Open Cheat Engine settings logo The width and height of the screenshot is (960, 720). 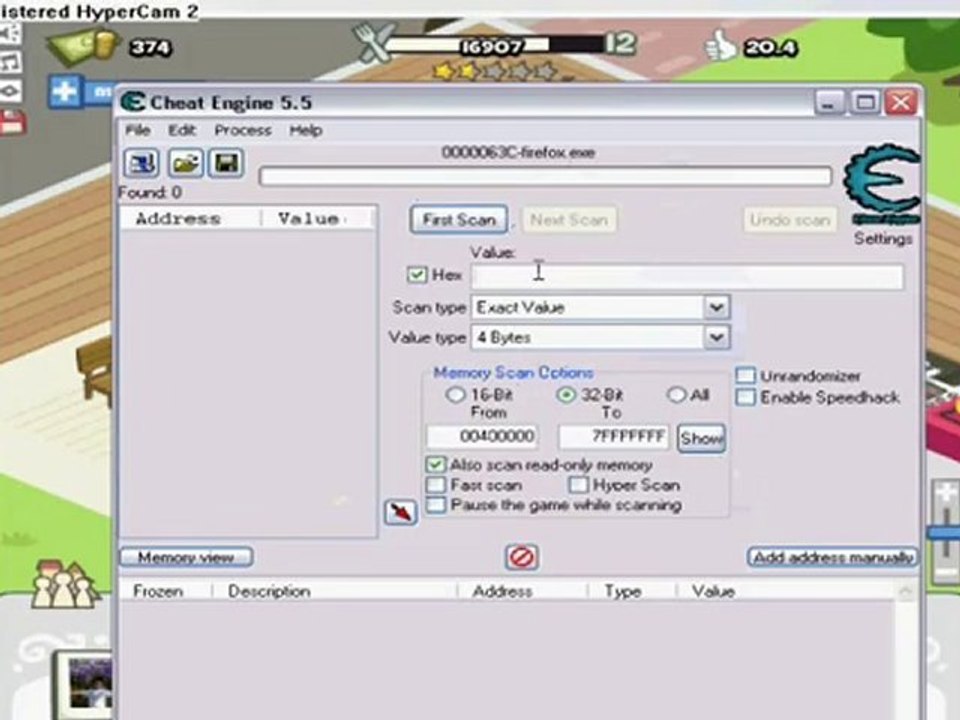(882, 186)
